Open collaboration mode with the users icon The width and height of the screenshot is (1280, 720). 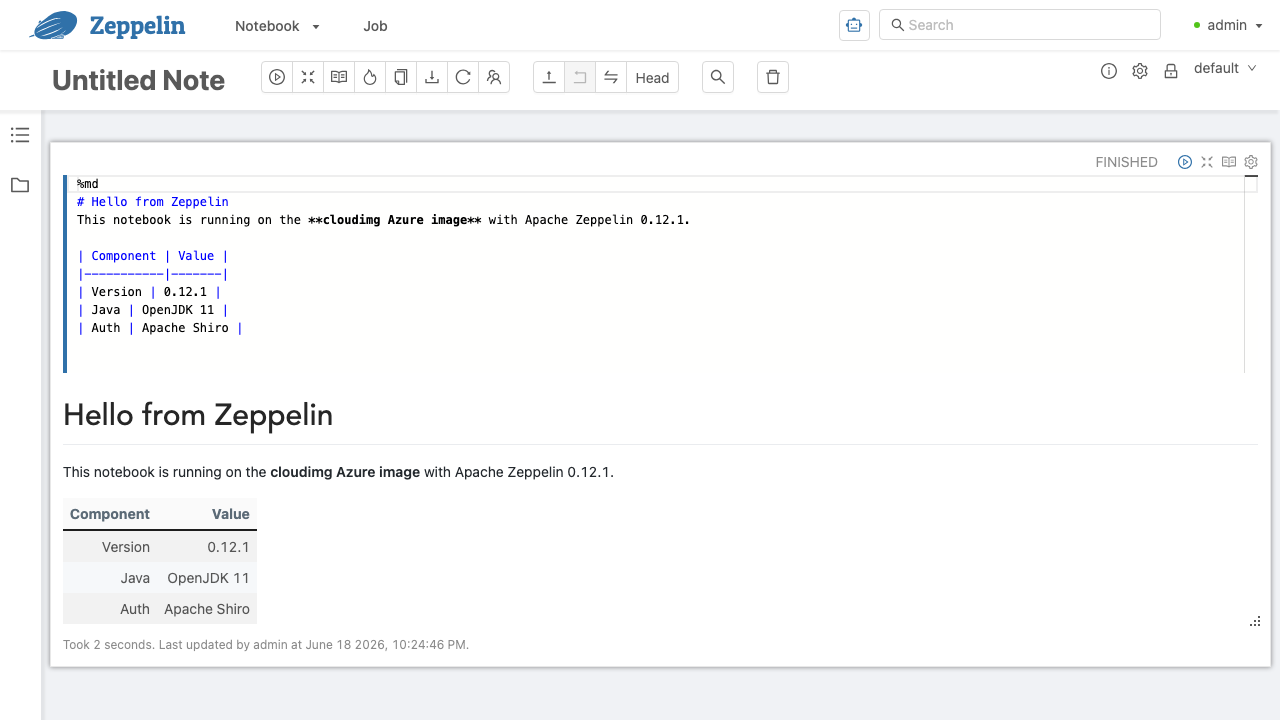pos(494,77)
